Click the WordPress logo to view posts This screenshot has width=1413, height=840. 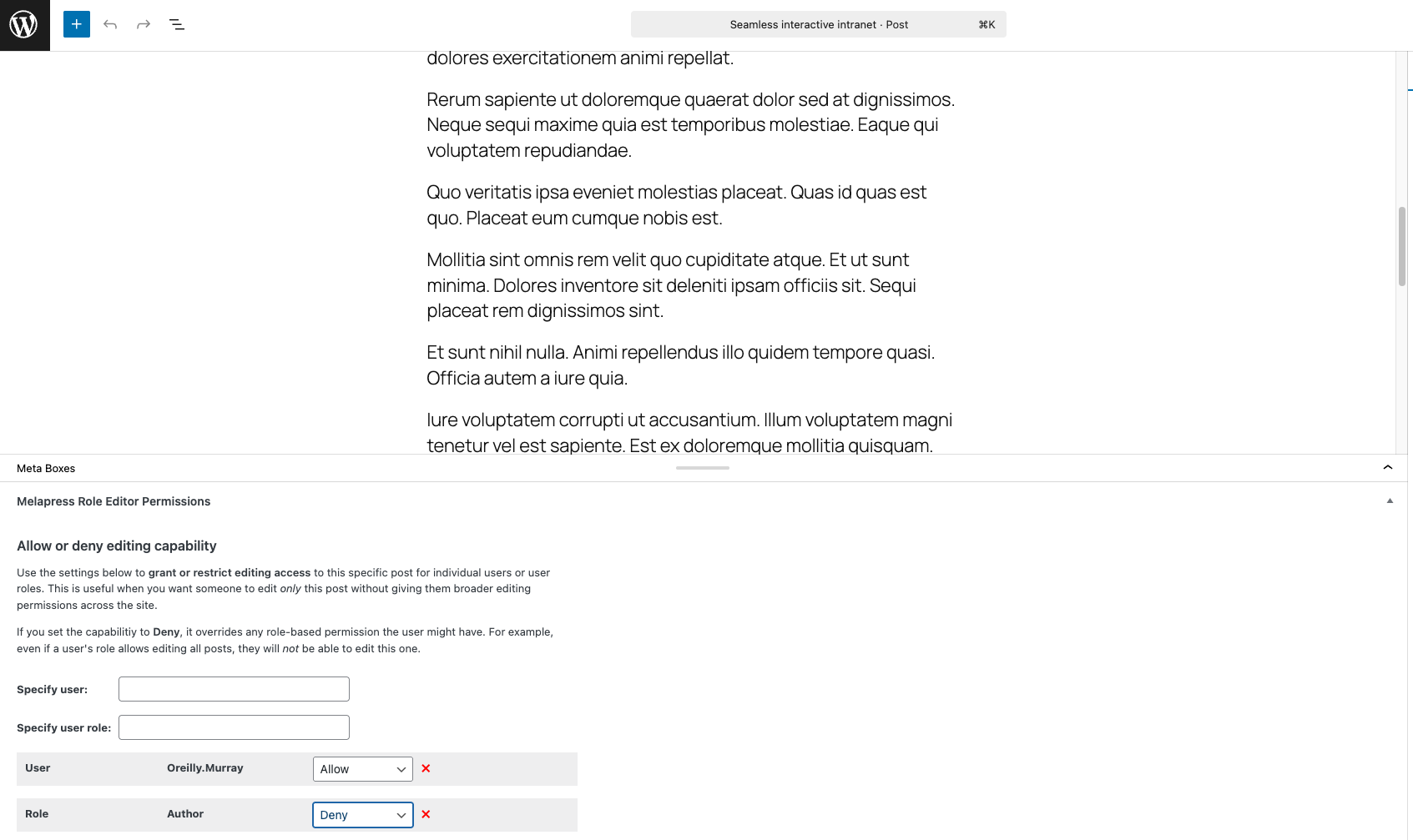click(24, 25)
